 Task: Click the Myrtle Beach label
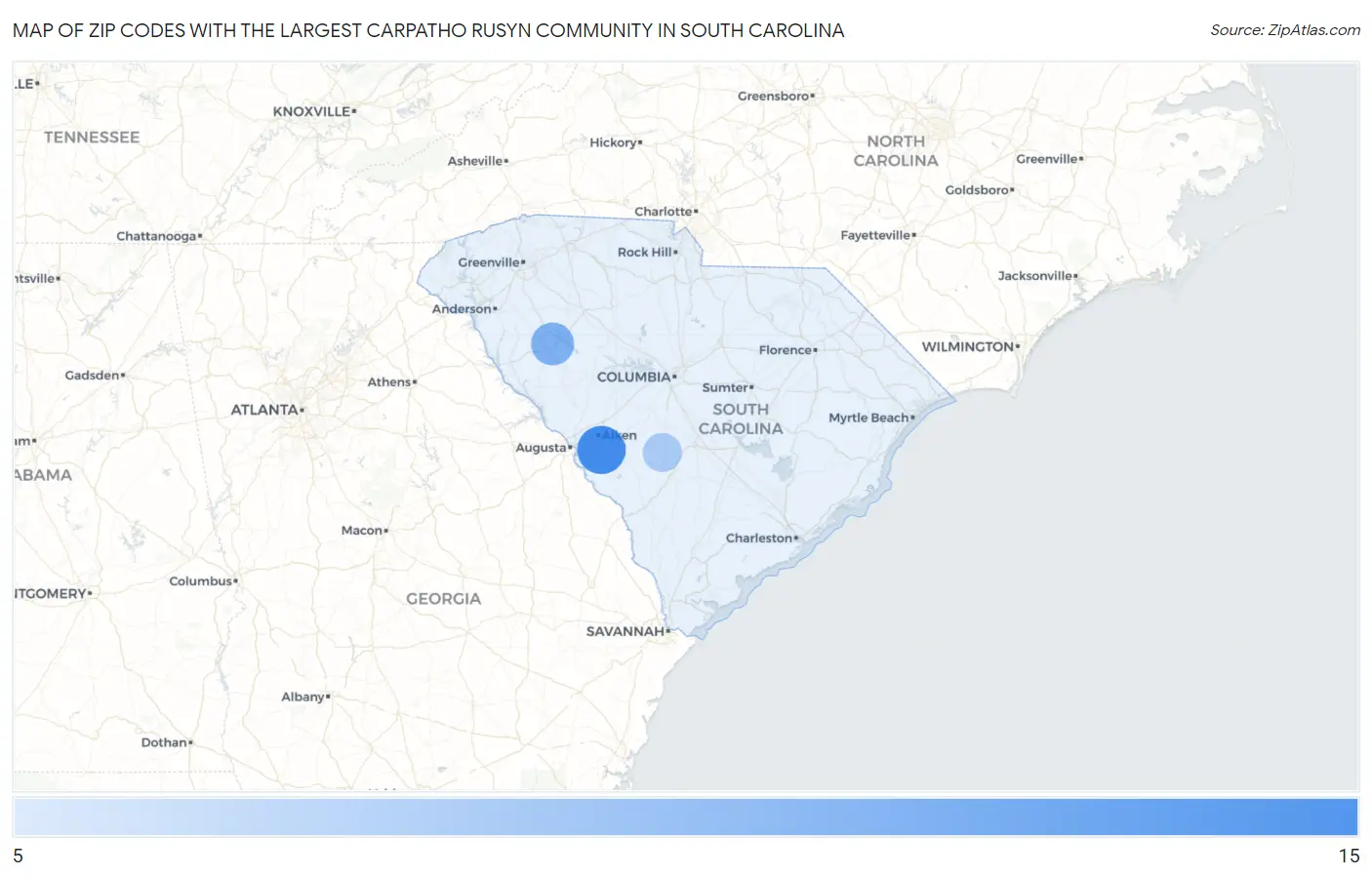868,418
